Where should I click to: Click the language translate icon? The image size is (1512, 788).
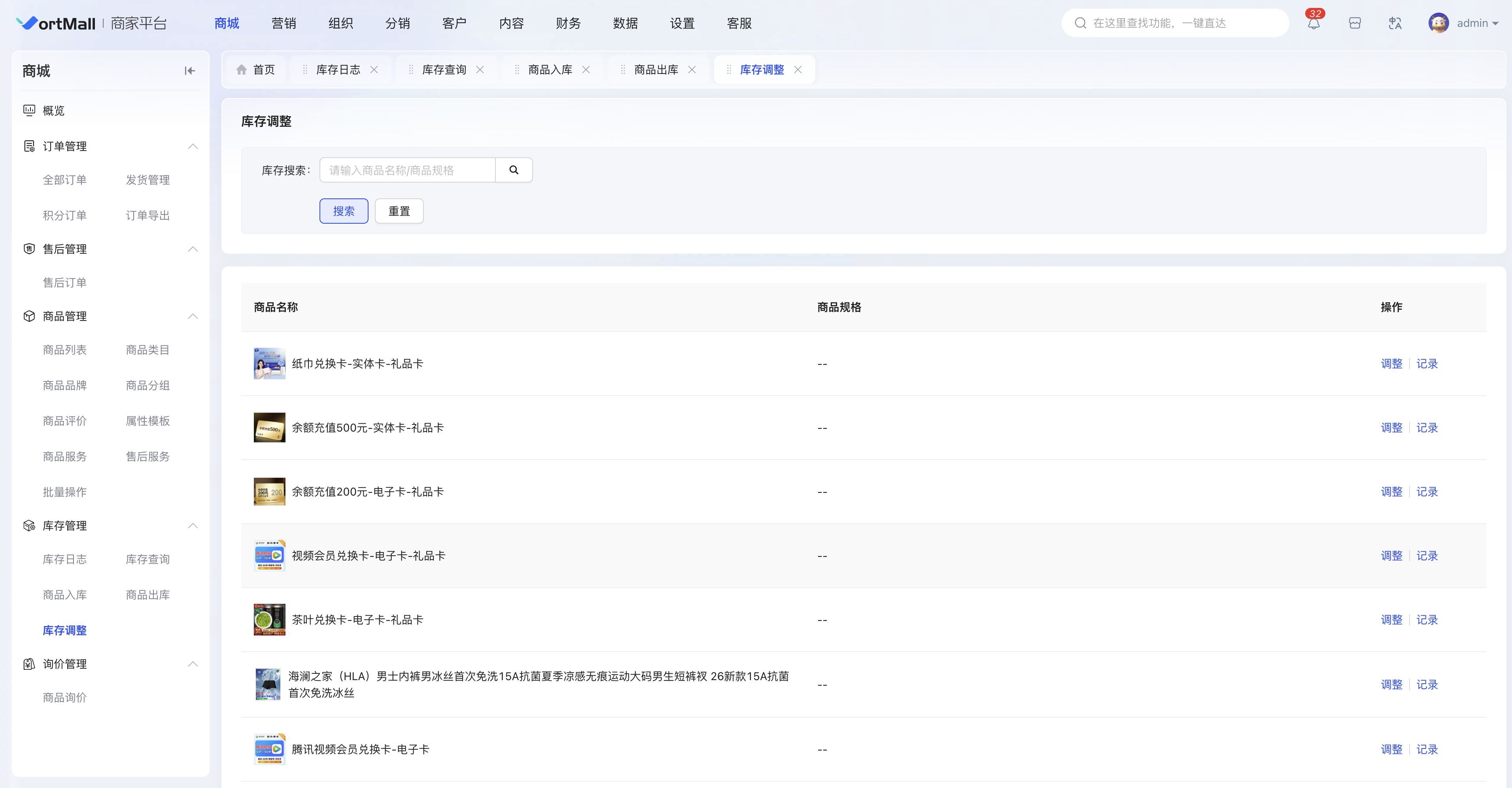(x=1395, y=23)
